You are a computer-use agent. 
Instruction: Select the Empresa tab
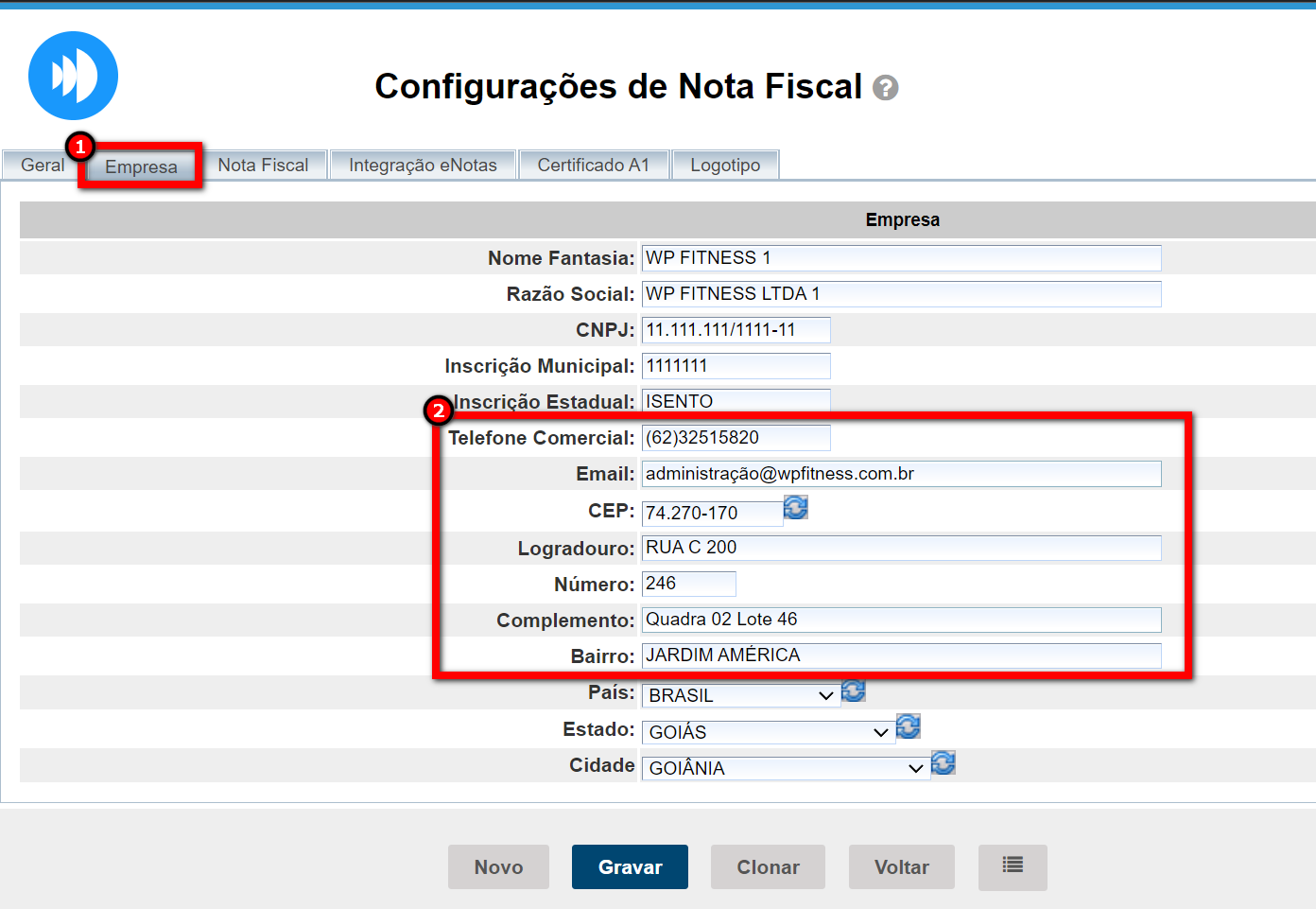(x=141, y=166)
